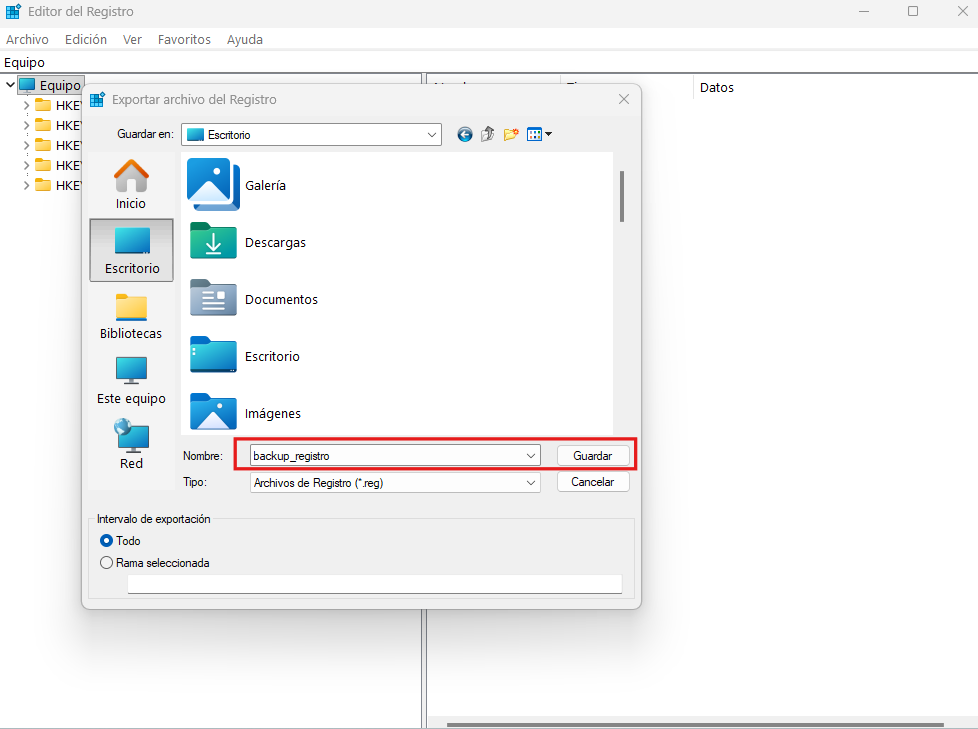This screenshot has width=978, height=729.
Task: Navigate back using the blue back arrow
Action: point(464,133)
